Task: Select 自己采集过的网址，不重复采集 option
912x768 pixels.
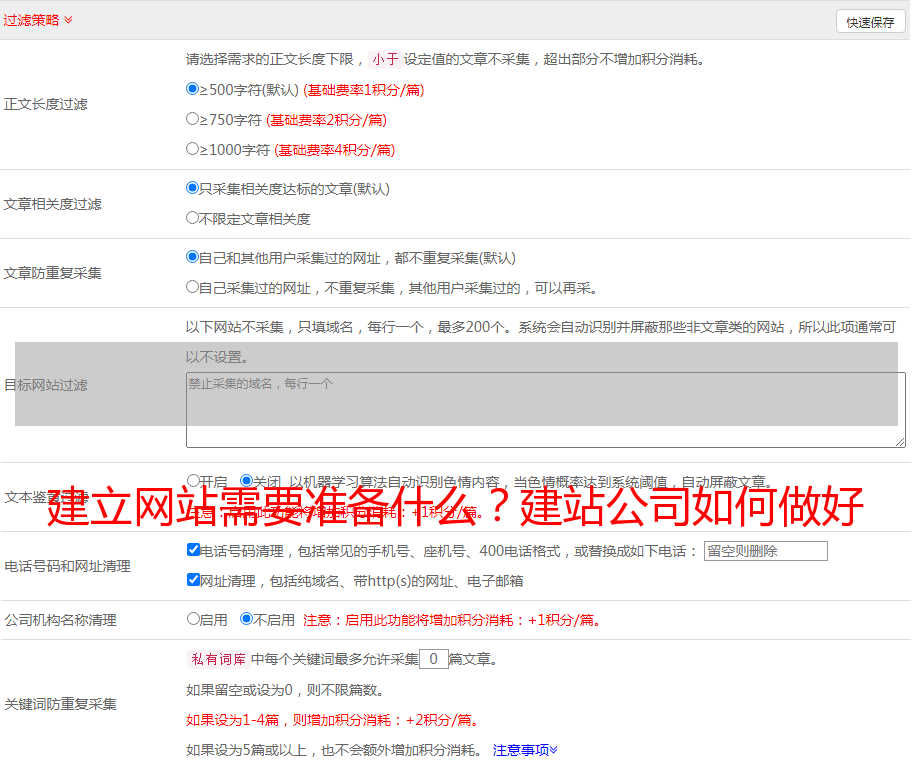Action: click(x=193, y=287)
